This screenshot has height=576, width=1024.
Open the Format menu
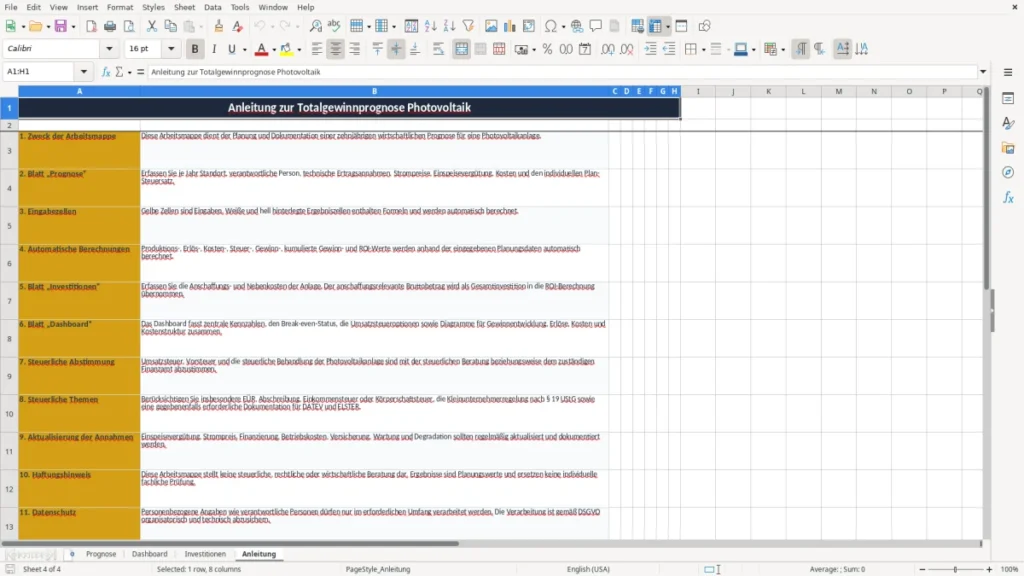[x=120, y=7]
